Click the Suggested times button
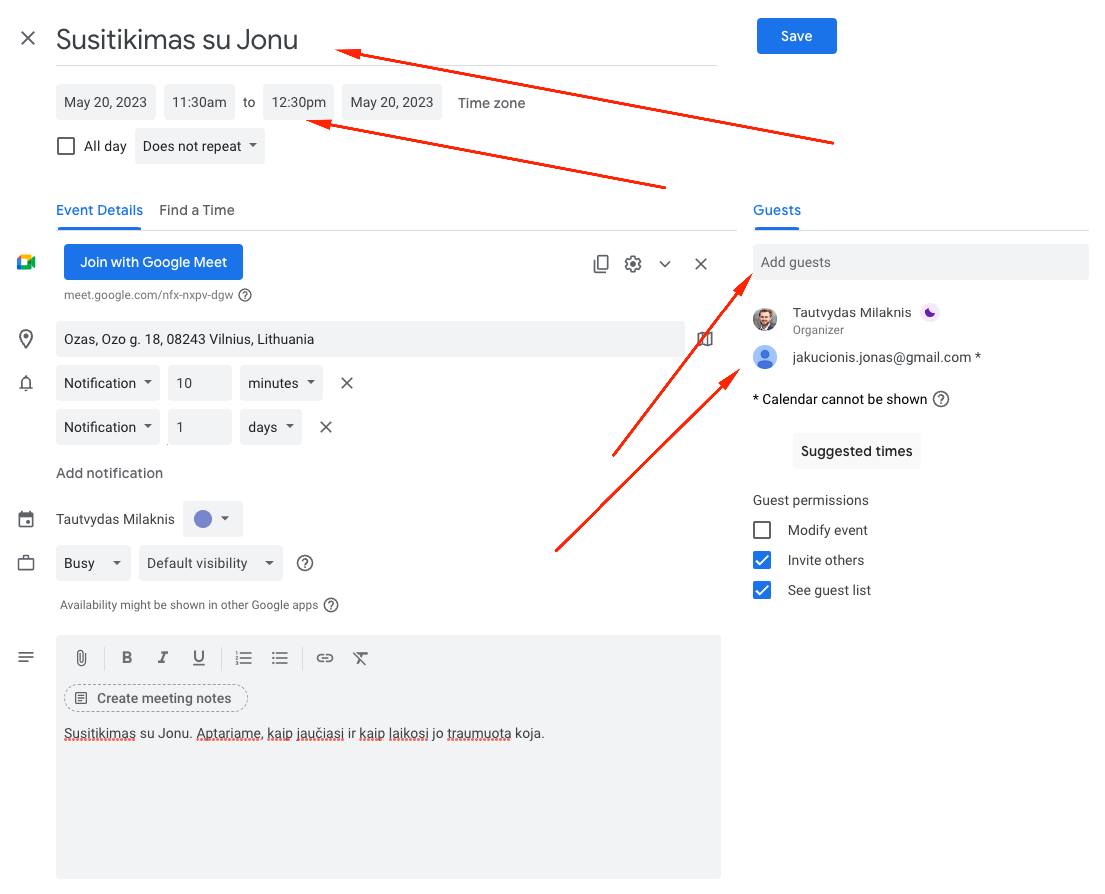1105x894 pixels. (856, 451)
